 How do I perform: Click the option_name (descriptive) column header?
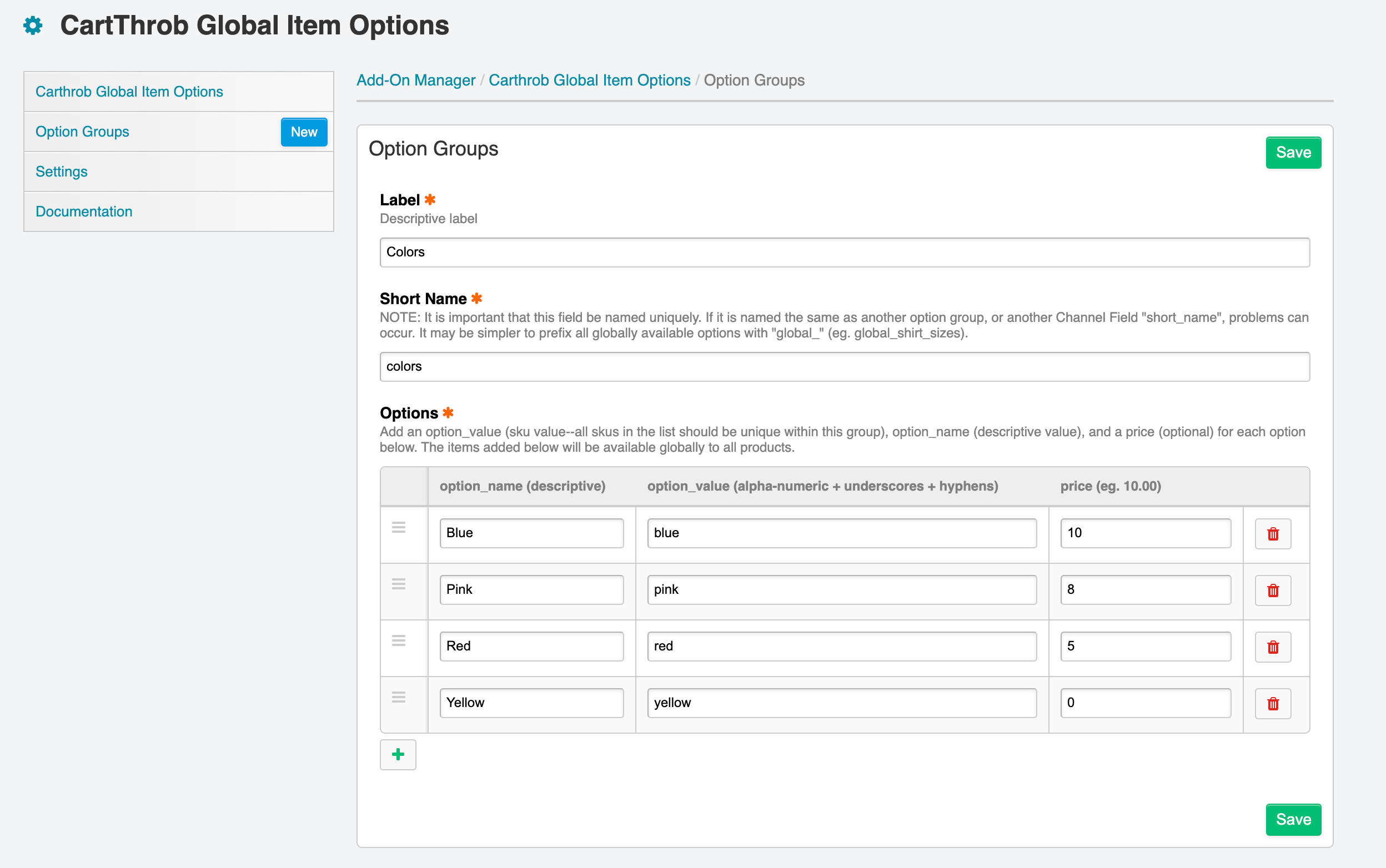(x=522, y=486)
